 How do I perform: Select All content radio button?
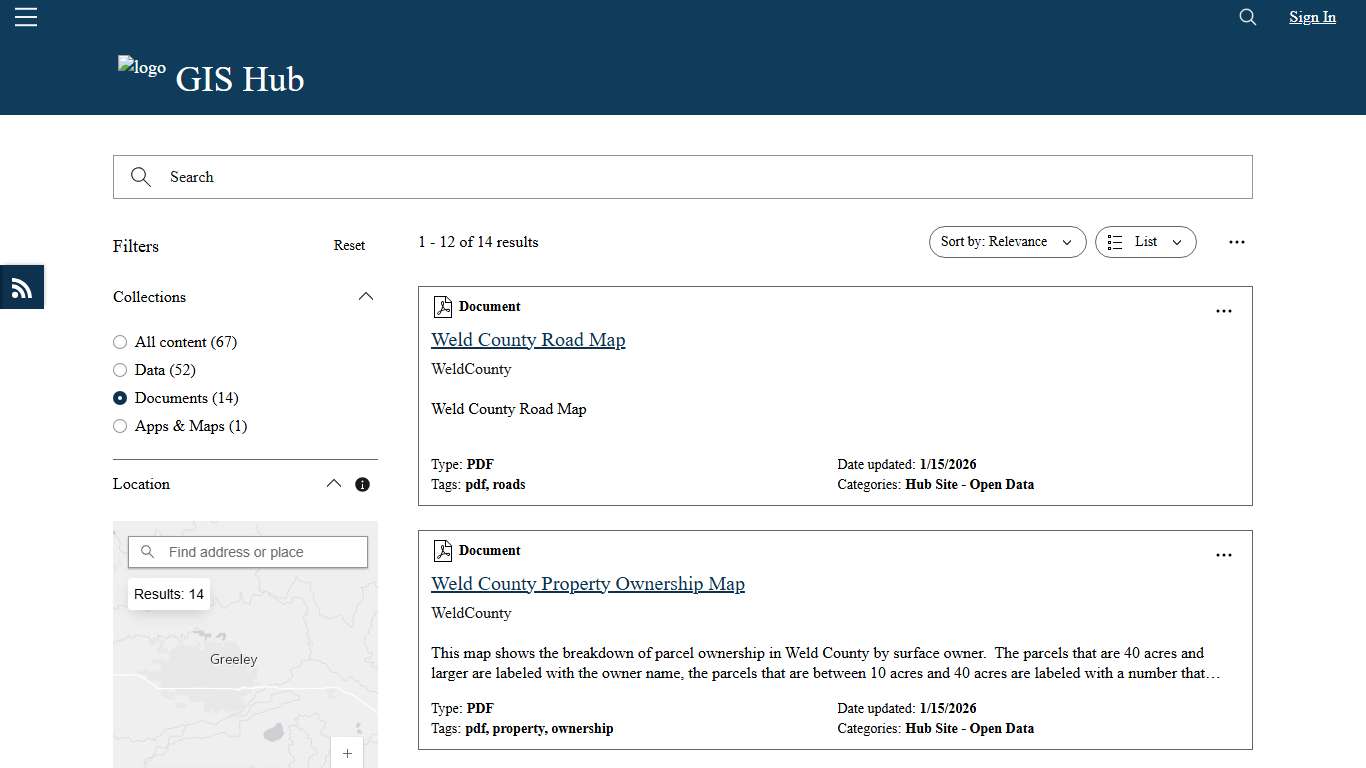(119, 342)
